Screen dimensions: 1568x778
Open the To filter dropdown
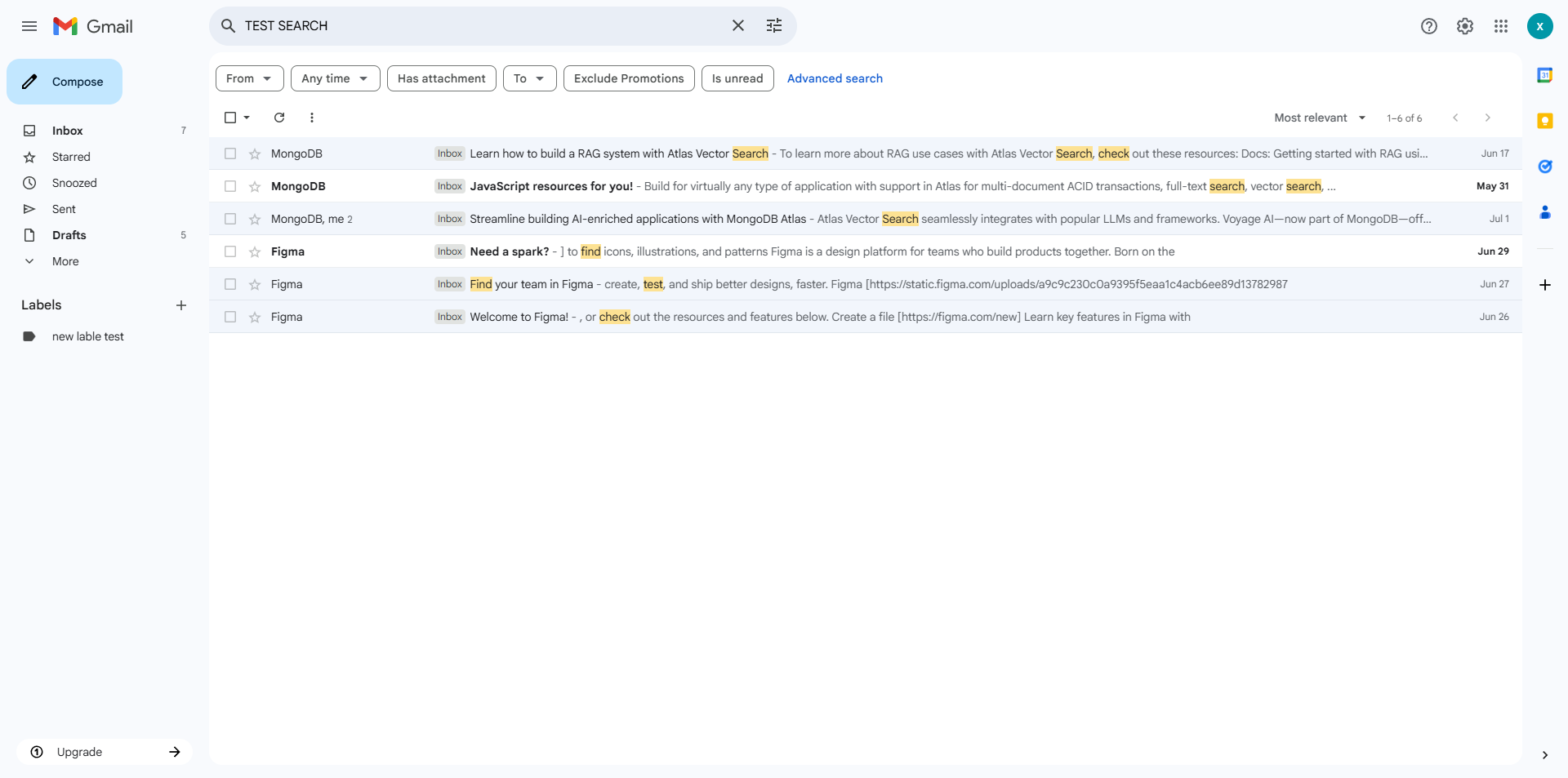point(529,78)
